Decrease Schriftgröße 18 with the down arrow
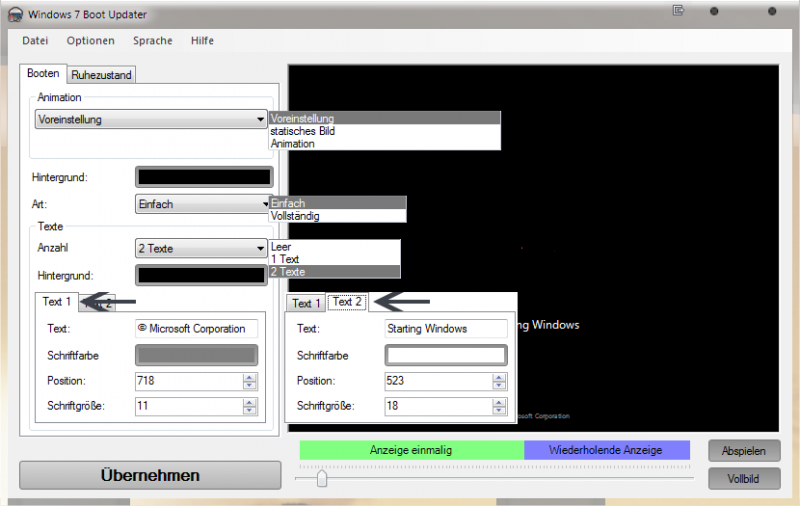The width and height of the screenshot is (800, 506). tap(499, 411)
